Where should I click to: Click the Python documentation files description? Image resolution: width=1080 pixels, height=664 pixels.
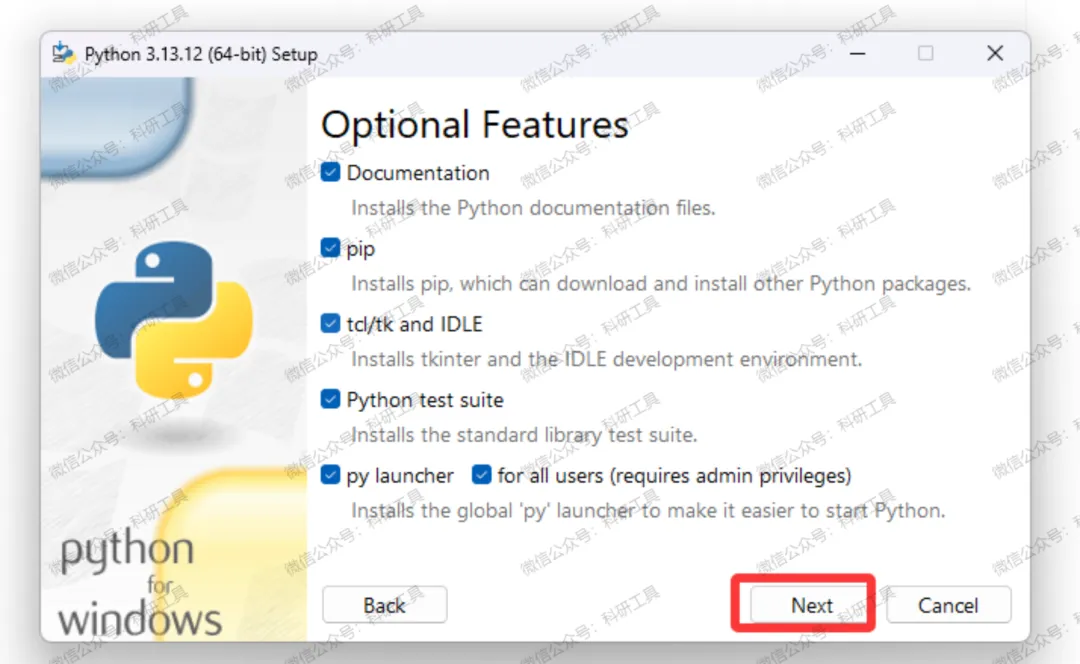click(532, 208)
